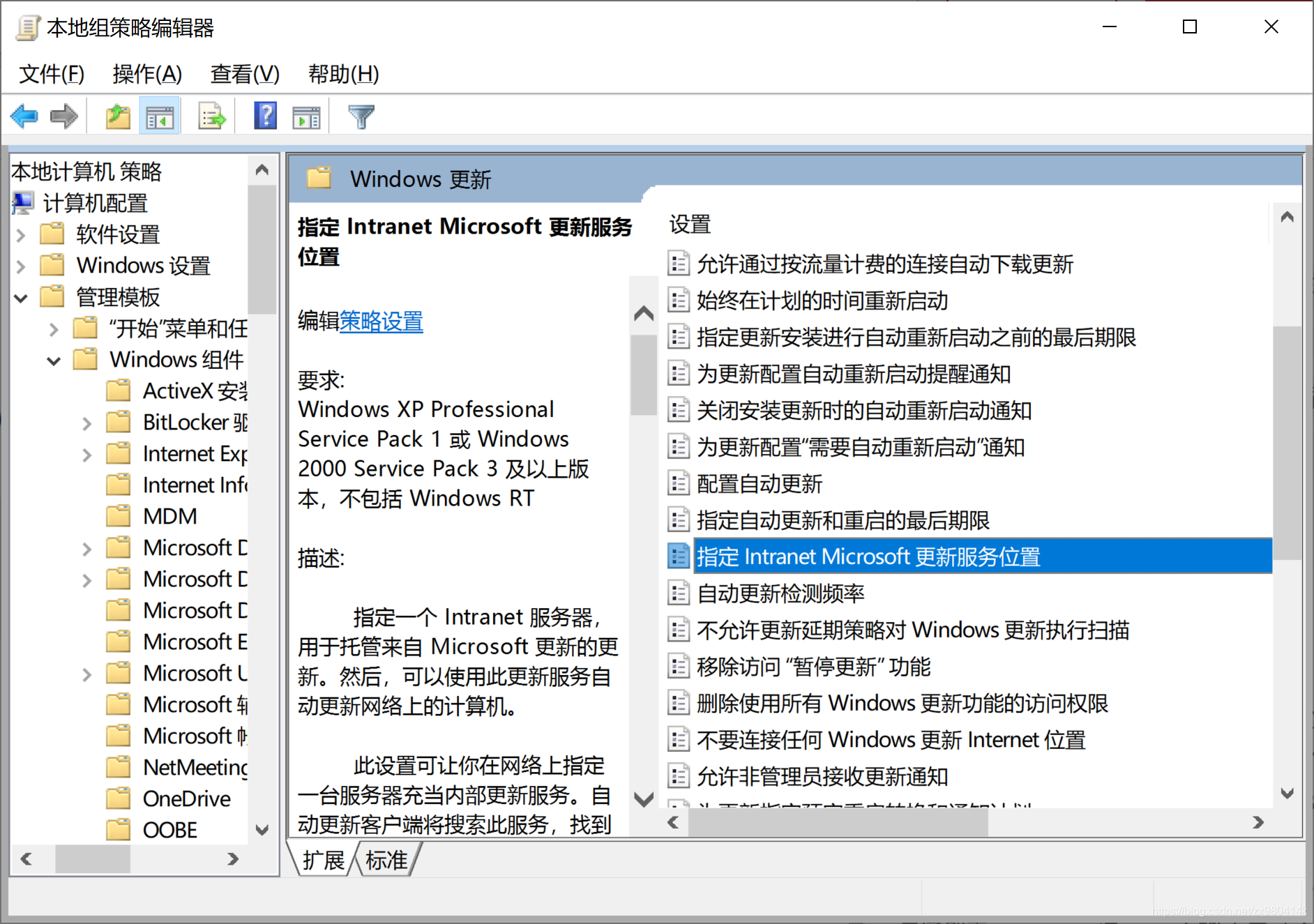Collapse the Windows 组件 tree node

pos(54,361)
